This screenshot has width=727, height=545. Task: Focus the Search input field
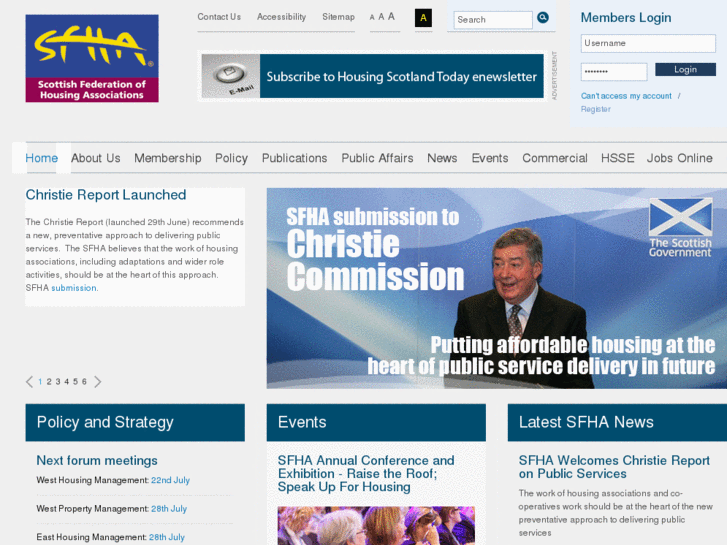[493, 19]
